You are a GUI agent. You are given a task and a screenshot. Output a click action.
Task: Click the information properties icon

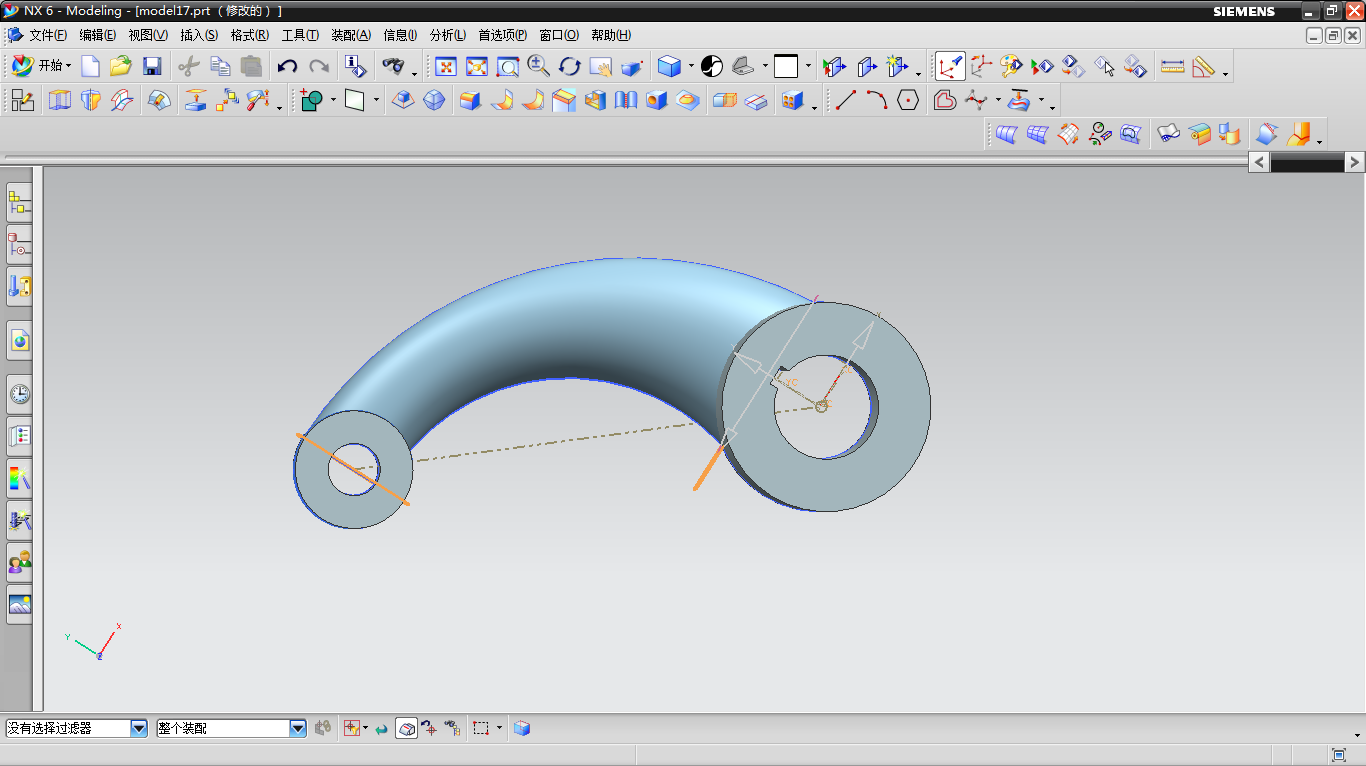coord(355,67)
